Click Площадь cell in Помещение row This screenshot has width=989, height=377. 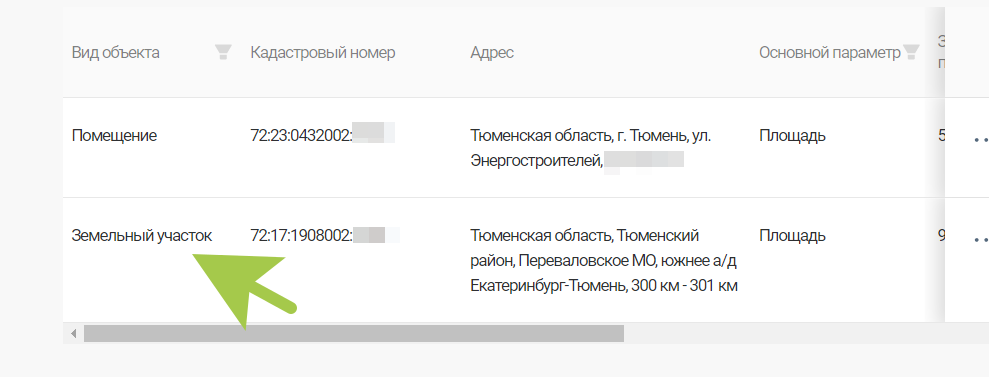[792, 135]
